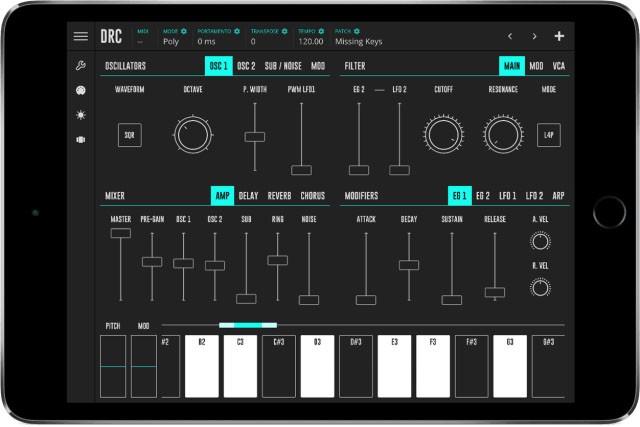This screenshot has height=427, width=640.
Task: Click the bottom sidebar icon below the sun
Action: [81, 139]
